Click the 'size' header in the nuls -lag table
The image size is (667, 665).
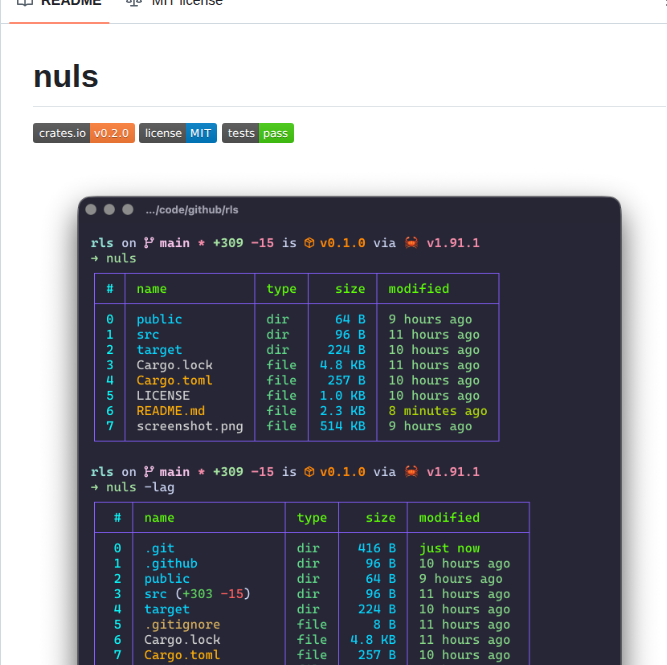pos(381,518)
